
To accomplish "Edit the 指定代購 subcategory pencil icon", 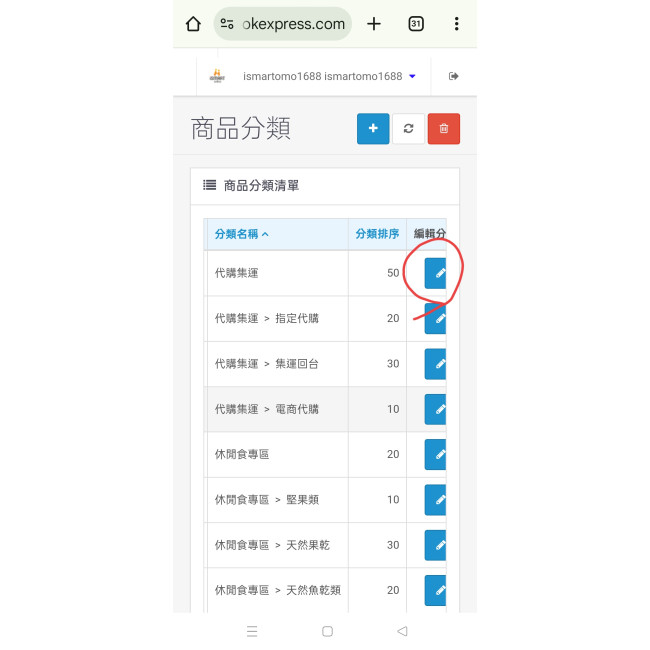I will [x=437, y=319].
